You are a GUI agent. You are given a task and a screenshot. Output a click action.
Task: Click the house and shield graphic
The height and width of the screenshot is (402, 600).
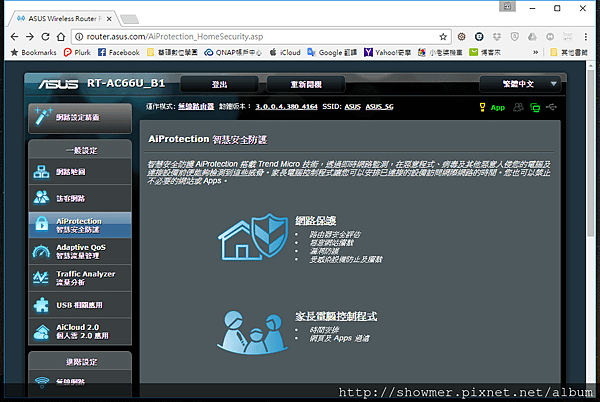(253, 237)
